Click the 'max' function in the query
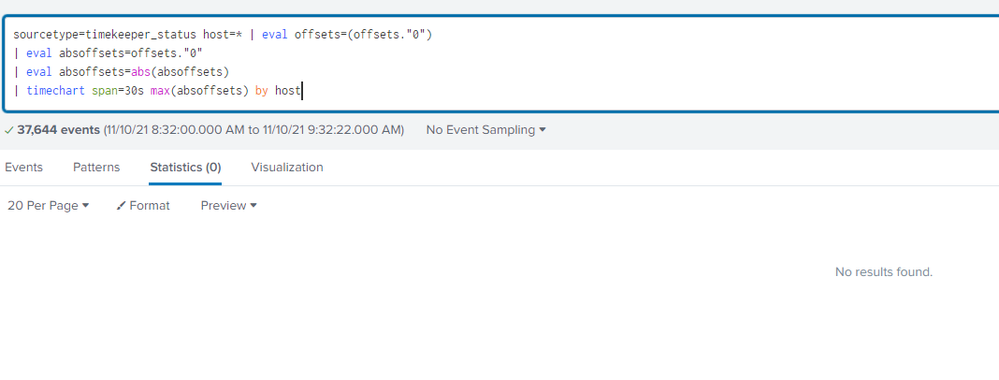The width and height of the screenshot is (999, 380). click(160, 91)
